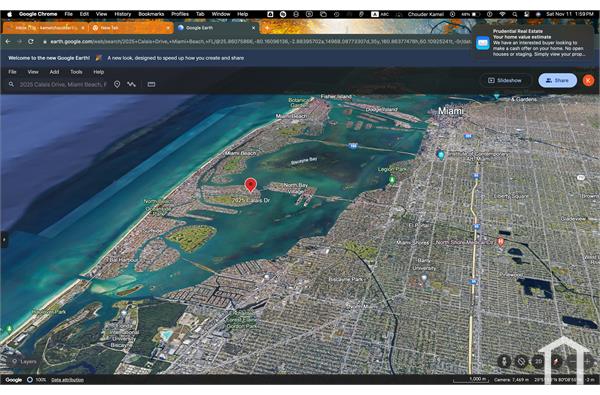Open the Tools menu in Google Earth
Image resolution: width=600 pixels, height=395 pixels.
pyautogui.click(x=76, y=72)
